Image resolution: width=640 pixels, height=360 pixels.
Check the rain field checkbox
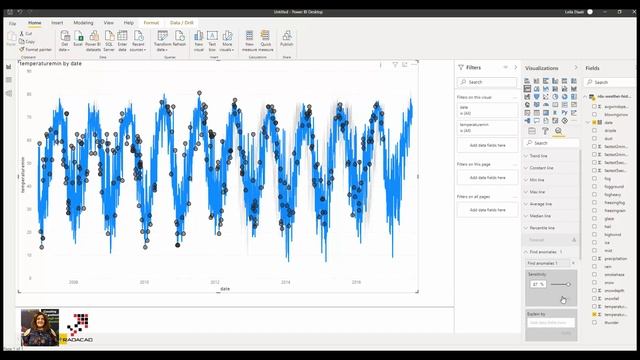click(594, 267)
